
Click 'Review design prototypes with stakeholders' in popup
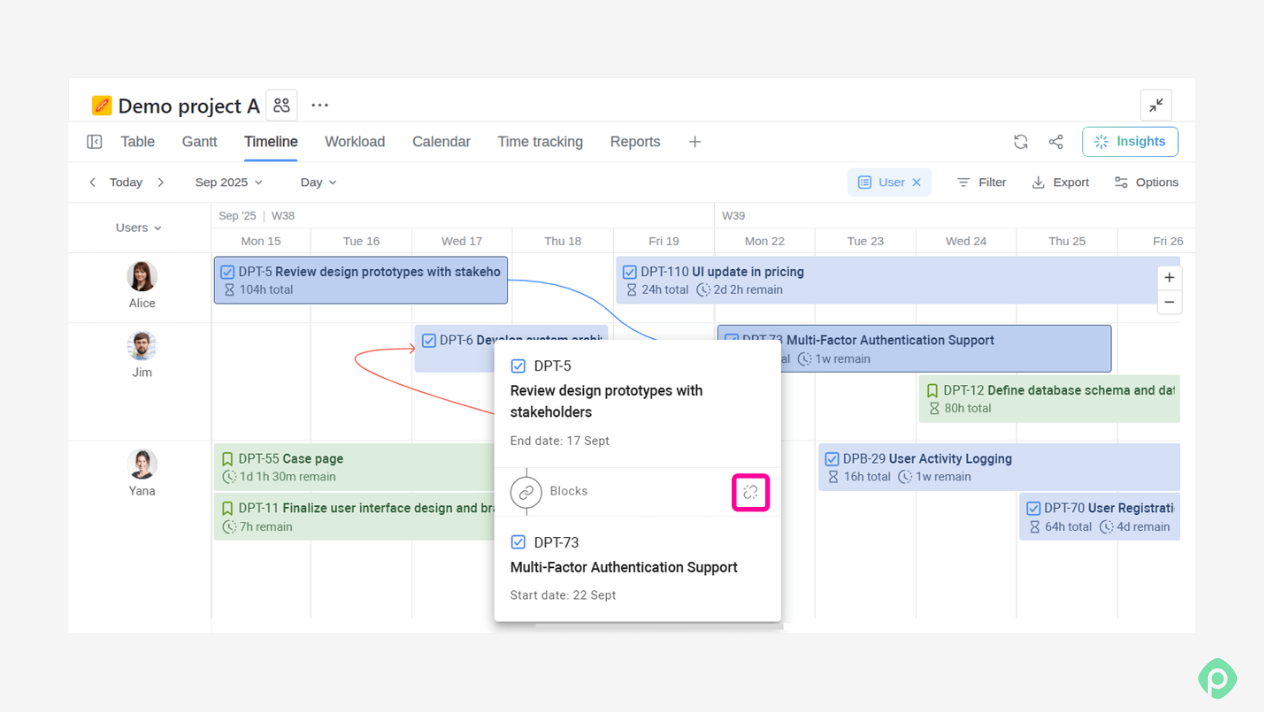point(606,401)
